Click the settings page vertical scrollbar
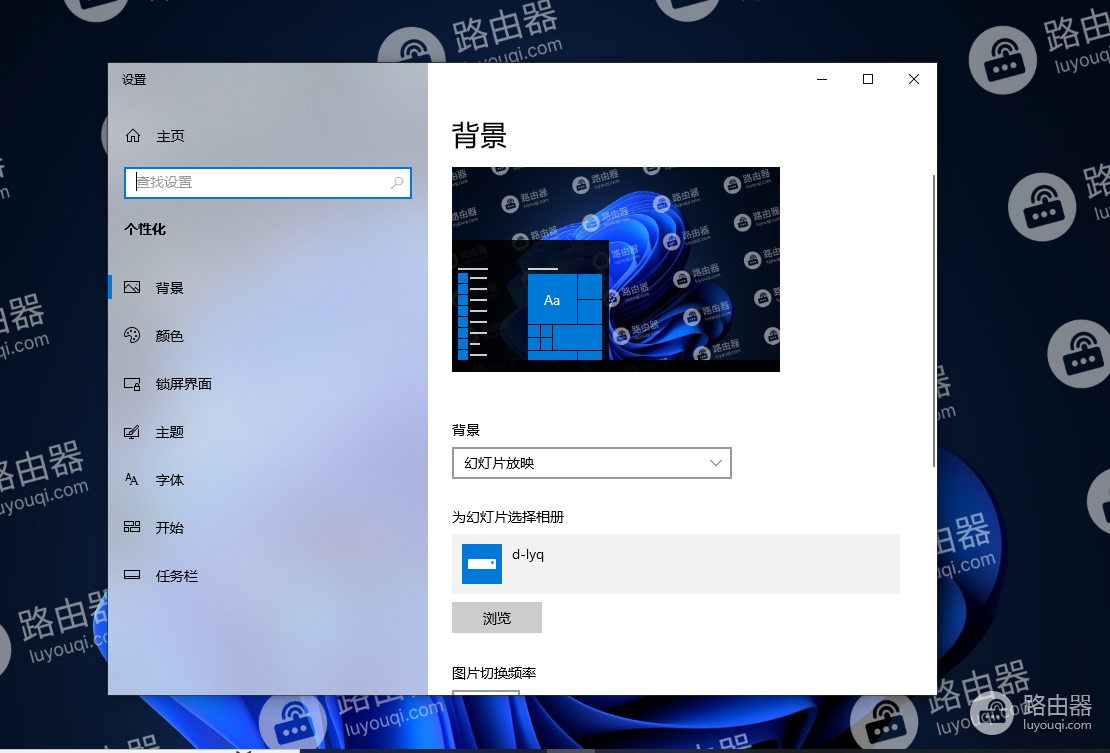 (934, 321)
